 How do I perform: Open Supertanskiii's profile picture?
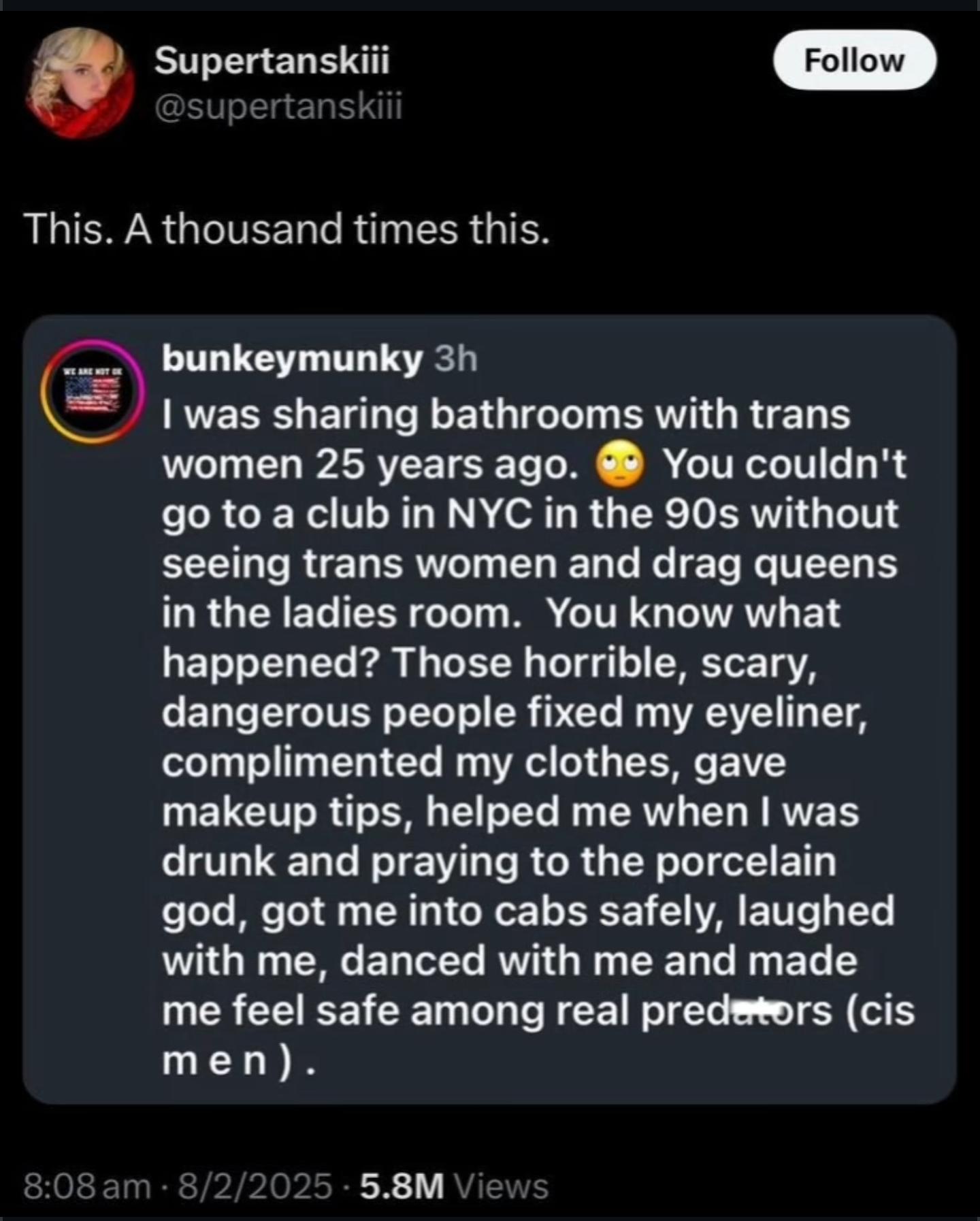tap(80, 81)
